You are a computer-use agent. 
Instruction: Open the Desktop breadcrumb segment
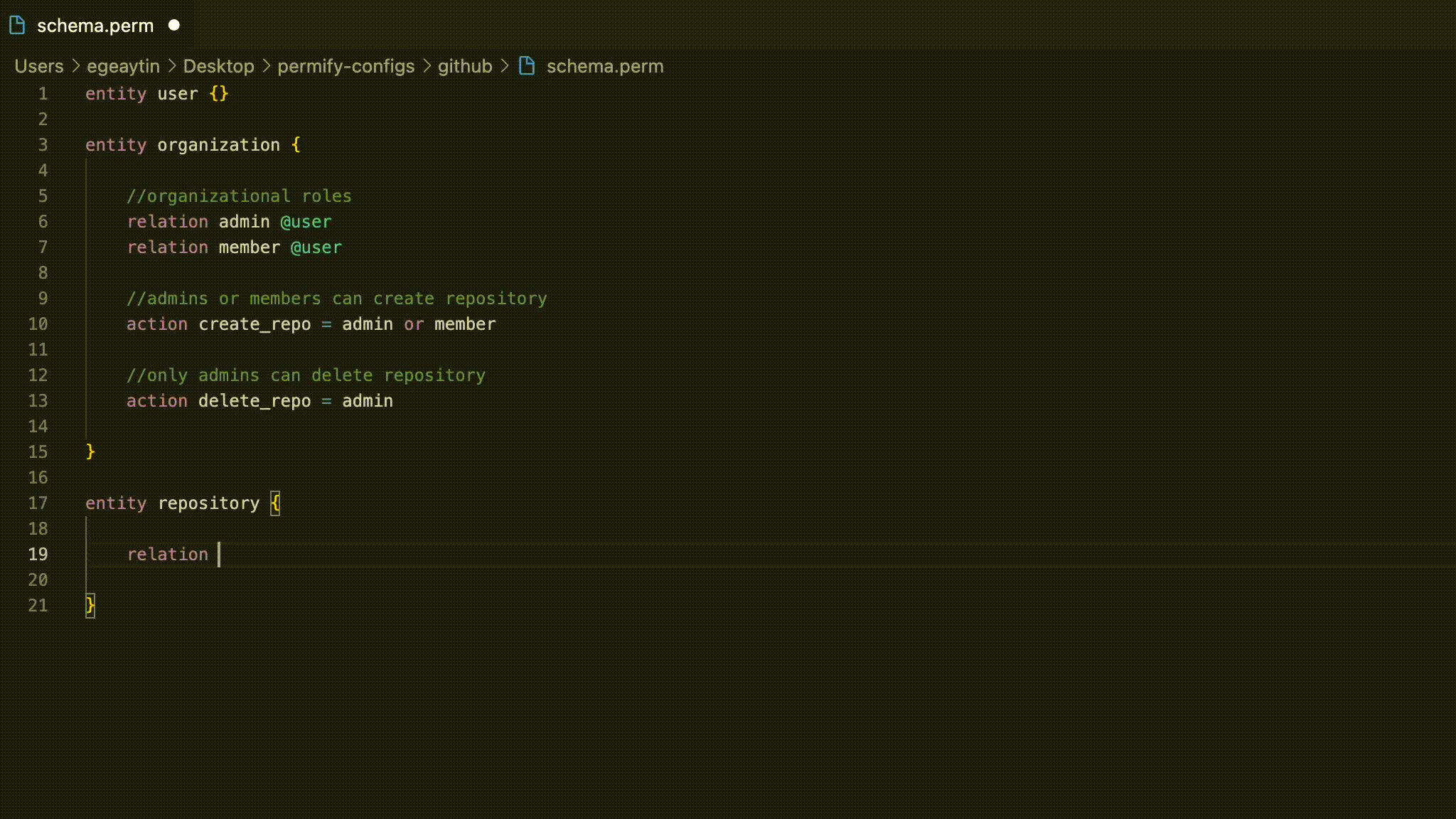[x=218, y=66]
